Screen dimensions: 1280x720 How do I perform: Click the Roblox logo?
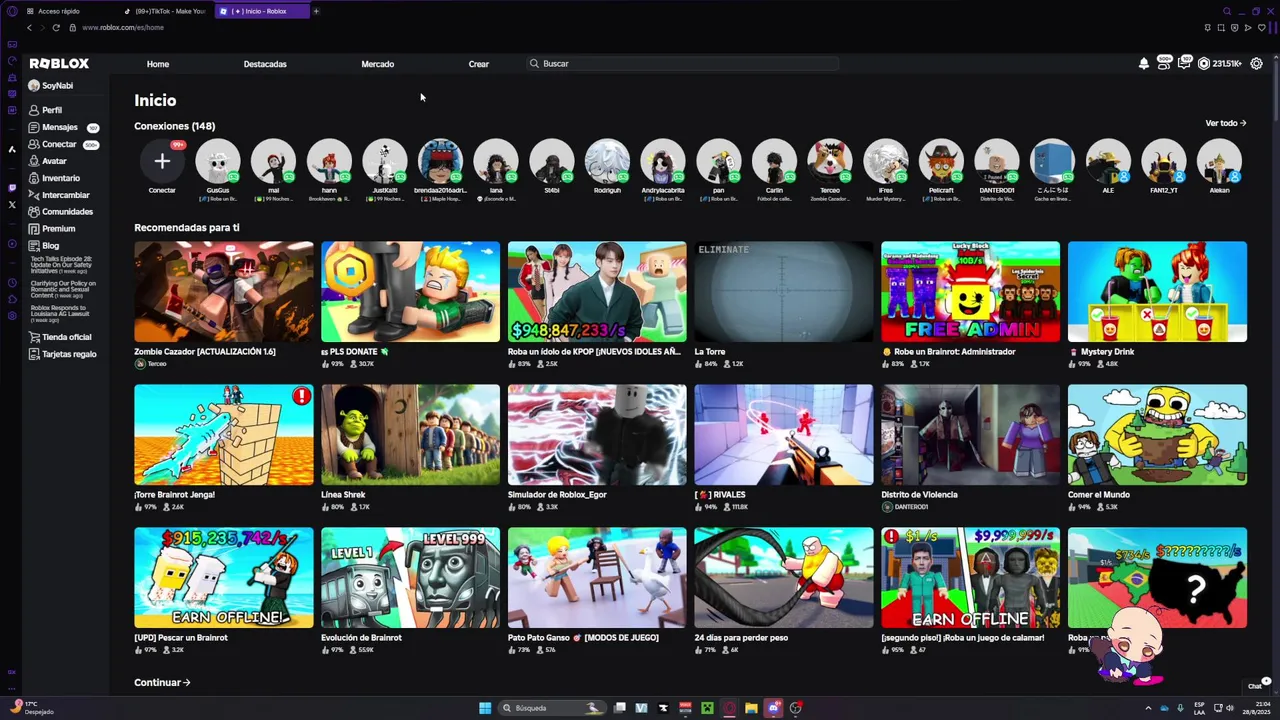tap(59, 63)
